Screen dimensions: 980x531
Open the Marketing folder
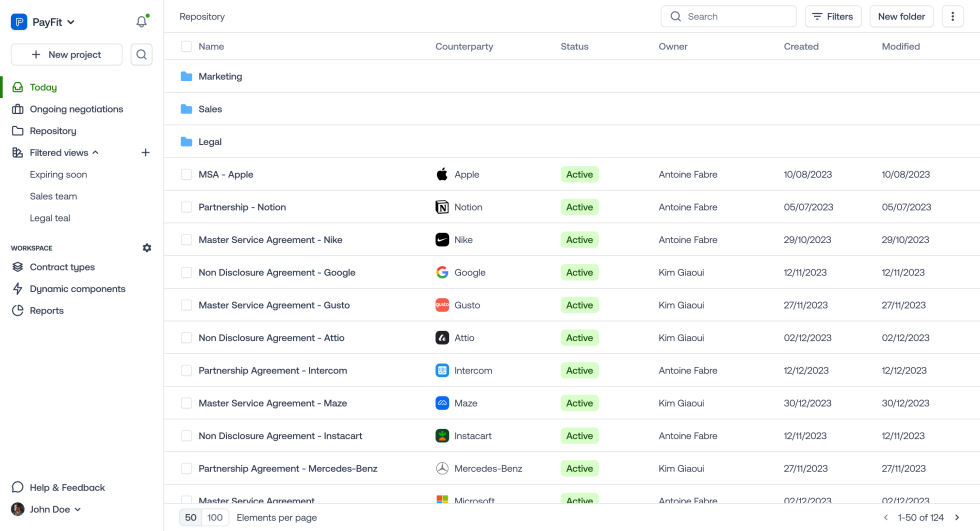(x=220, y=77)
